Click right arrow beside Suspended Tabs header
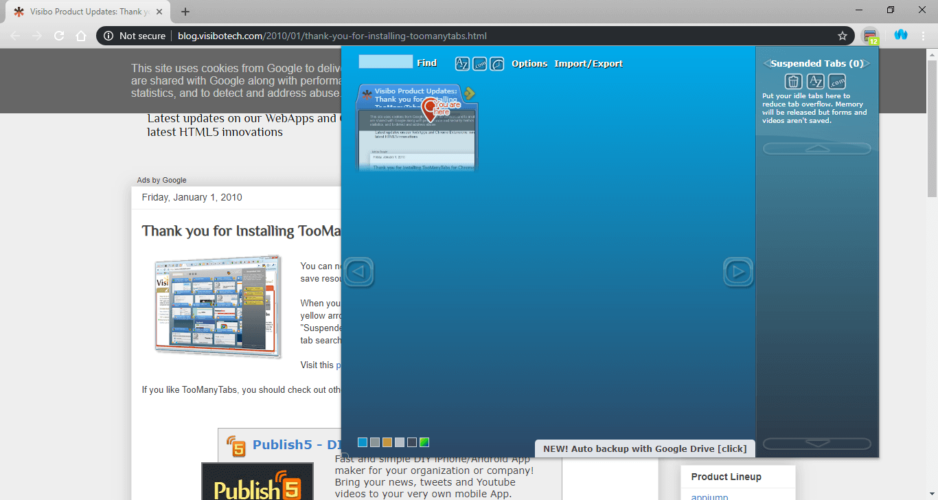Viewport: 938px width, 500px height. tap(867, 63)
